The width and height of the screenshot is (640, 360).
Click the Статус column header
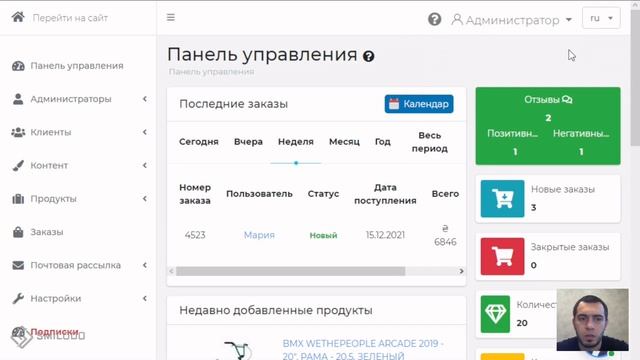pos(323,194)
